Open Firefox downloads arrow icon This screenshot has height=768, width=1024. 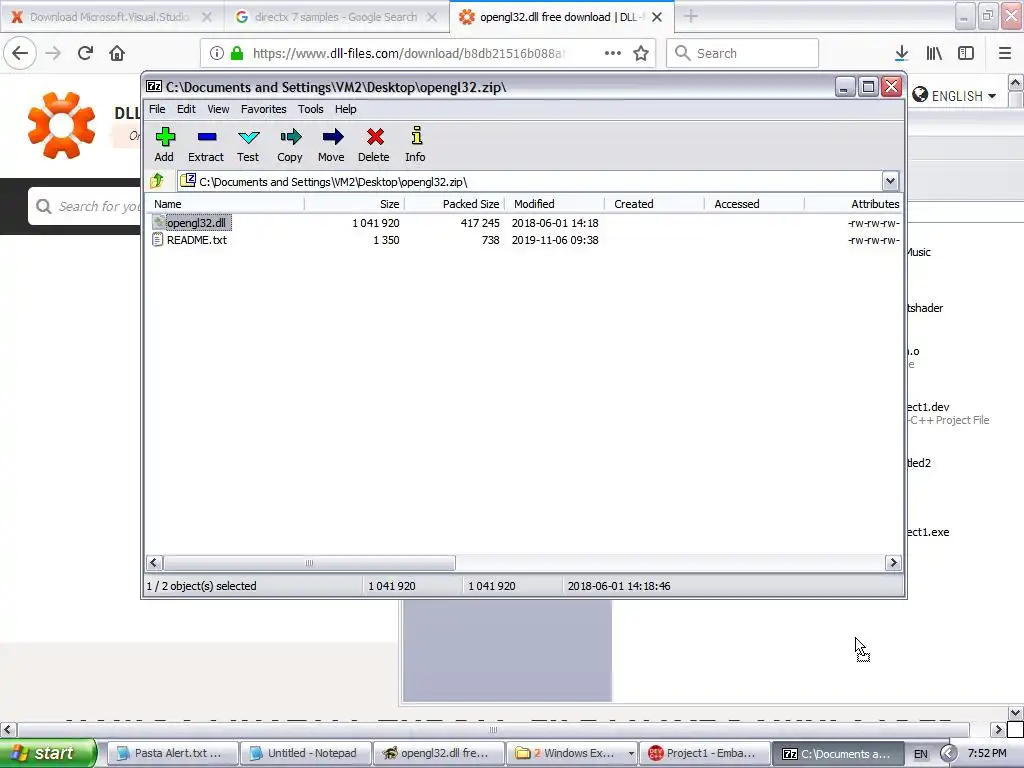(902, 53)
